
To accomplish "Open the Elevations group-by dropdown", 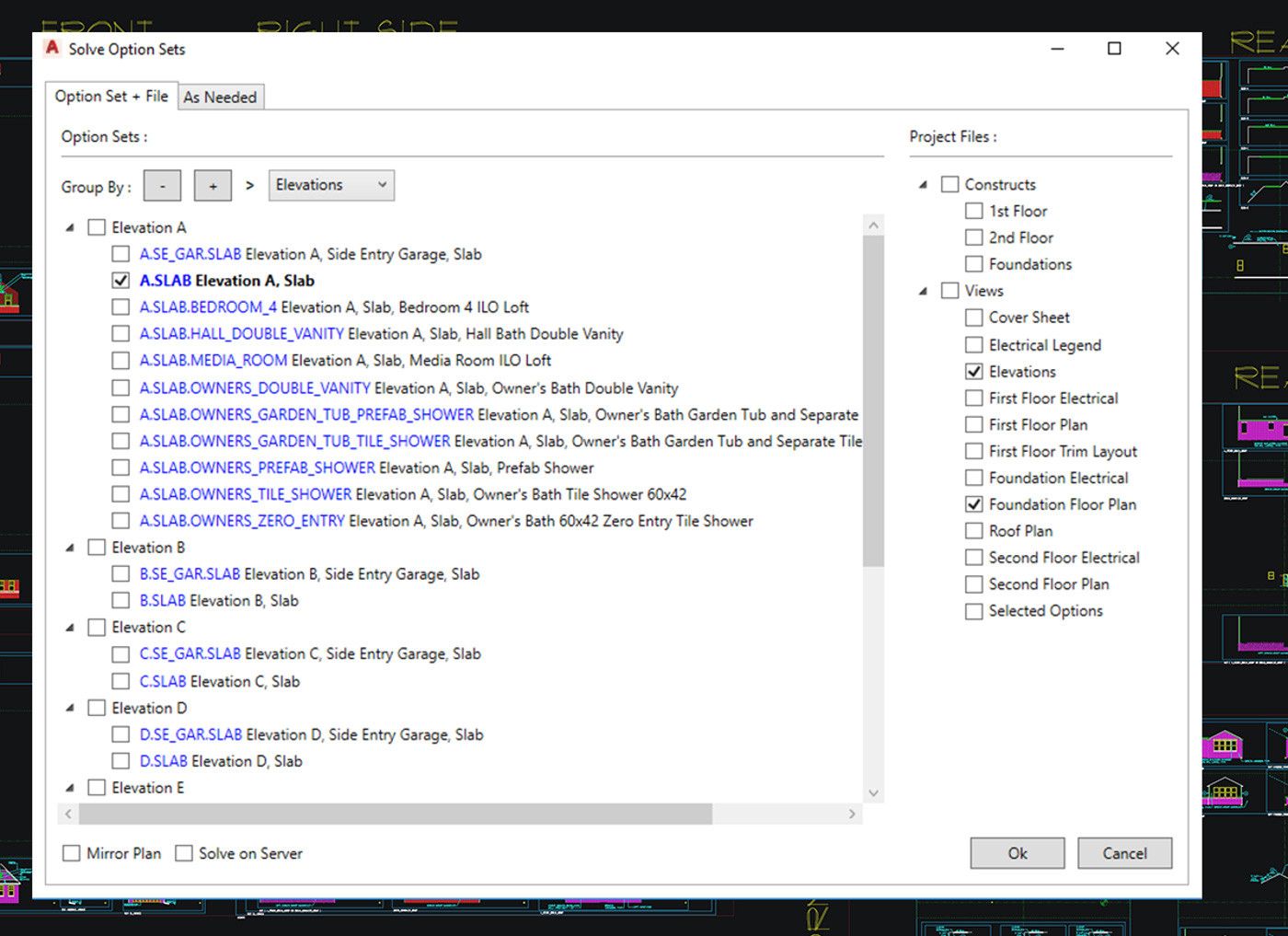I will point(331,185).
